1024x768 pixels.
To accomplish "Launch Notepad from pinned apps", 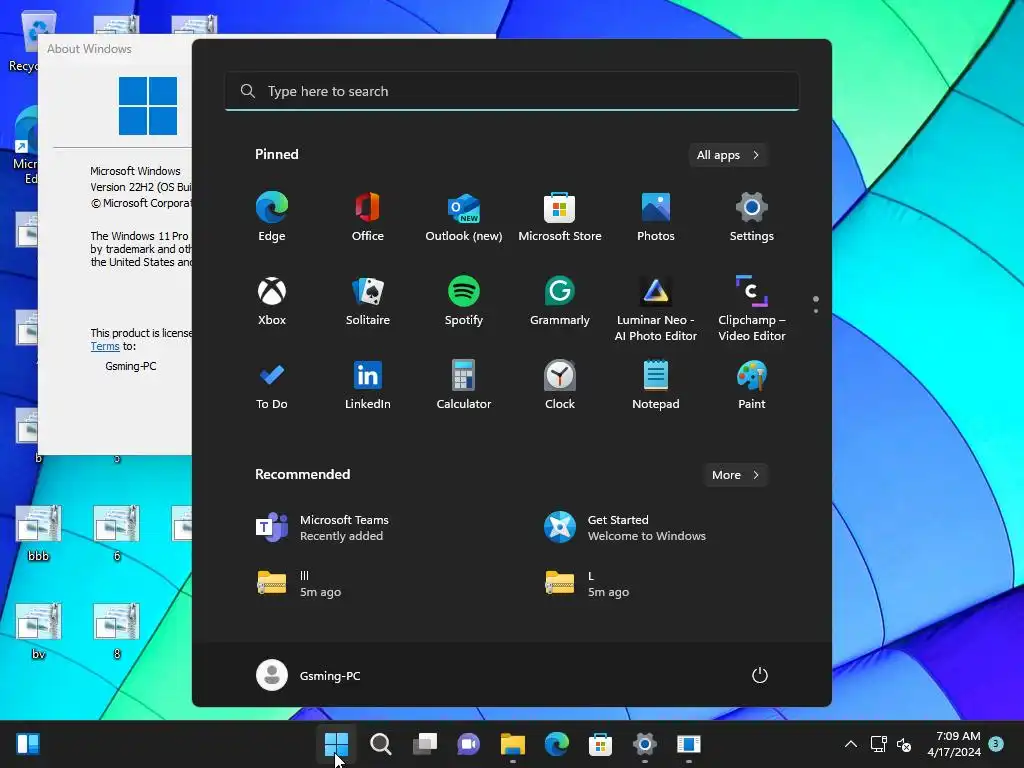I will tap(656, 385).
